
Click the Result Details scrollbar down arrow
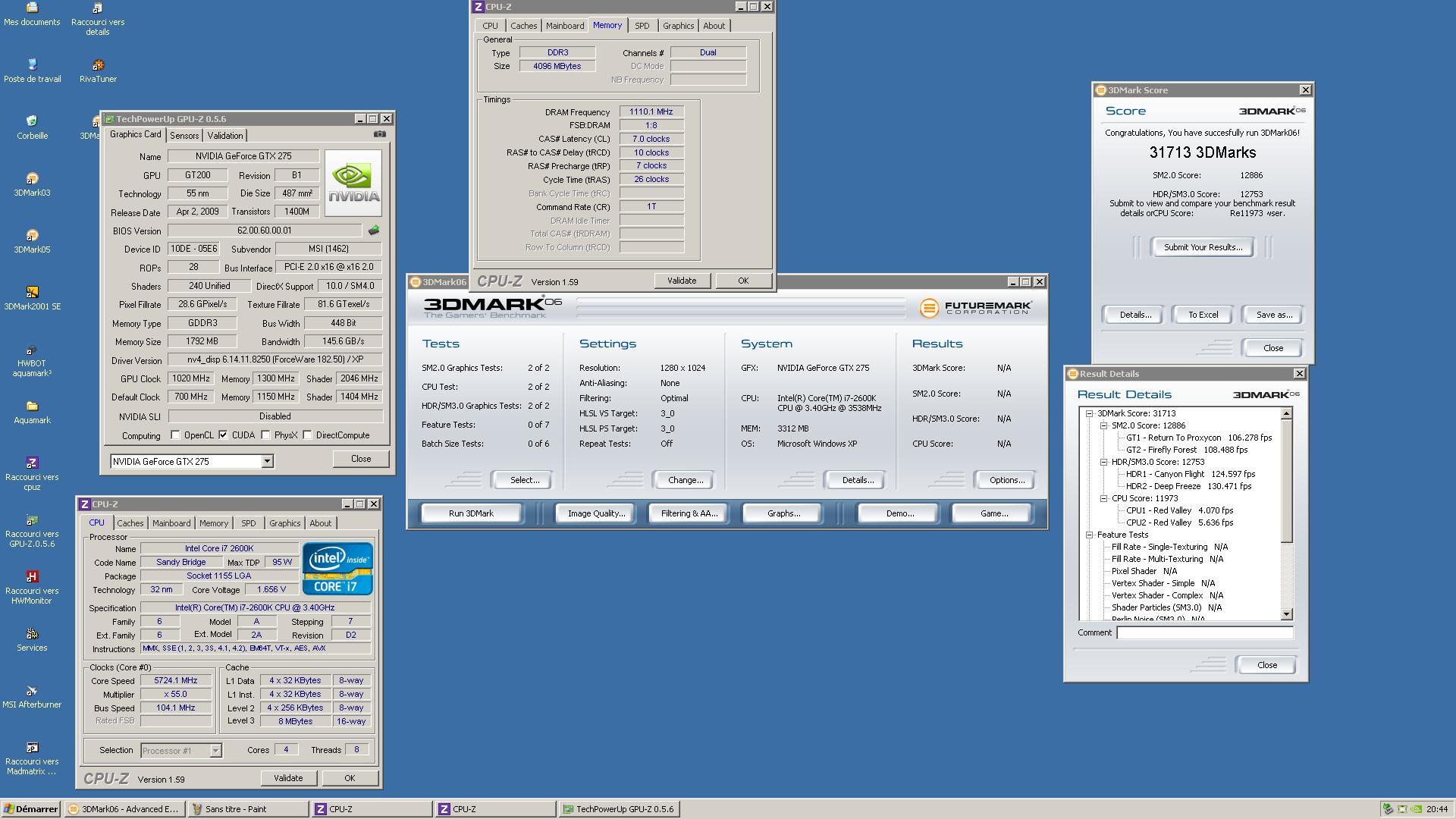(1286, 614)
